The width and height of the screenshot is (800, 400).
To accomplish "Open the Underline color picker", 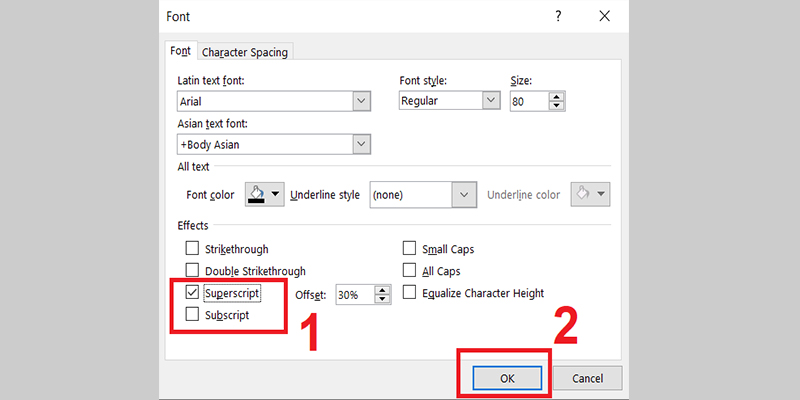I will click(590, 194).
